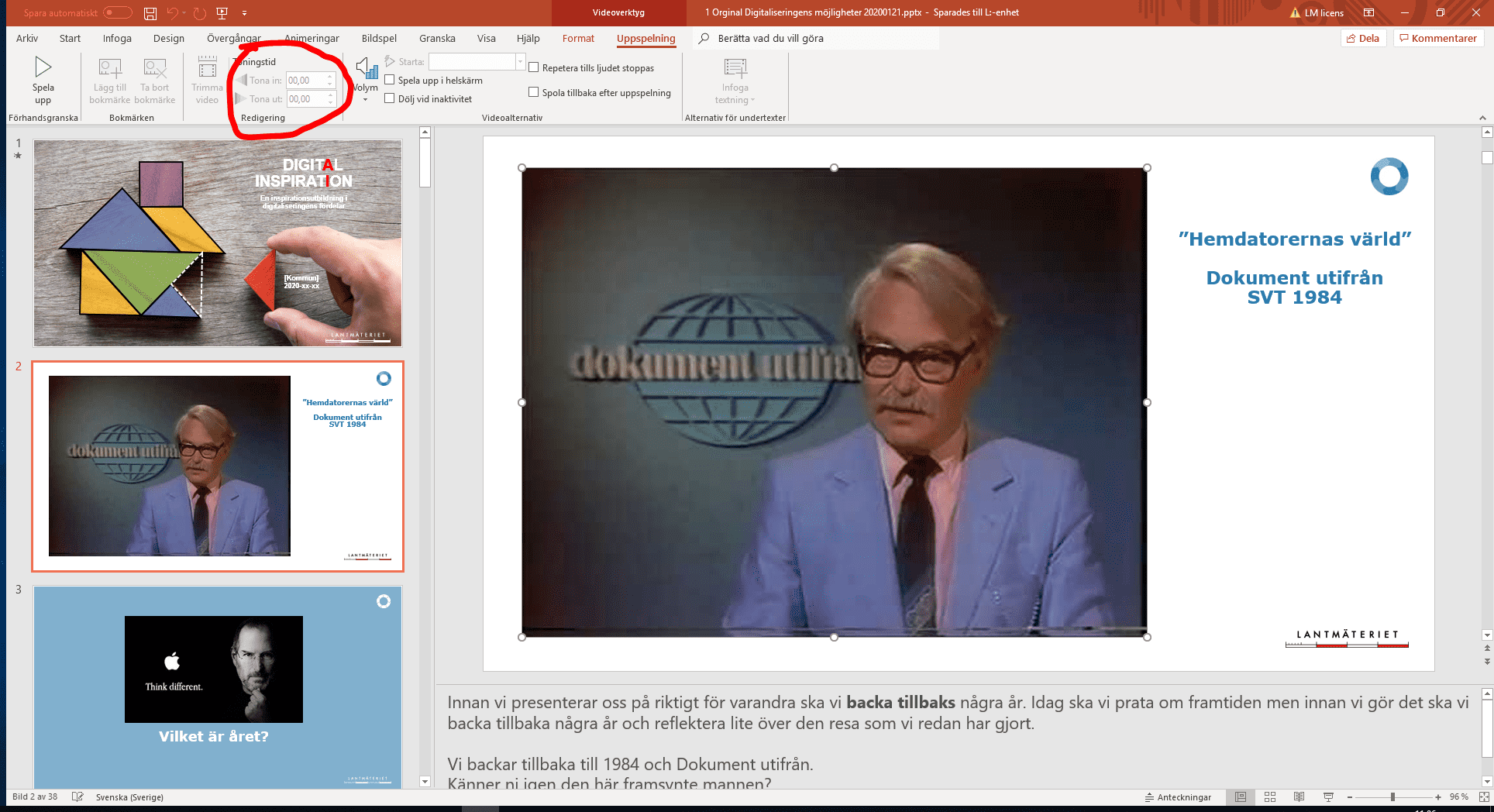The height and width of the screenshot is (812, 1494).
Task: Open the Infoga ribbon tab
Action: coord(117,38)
